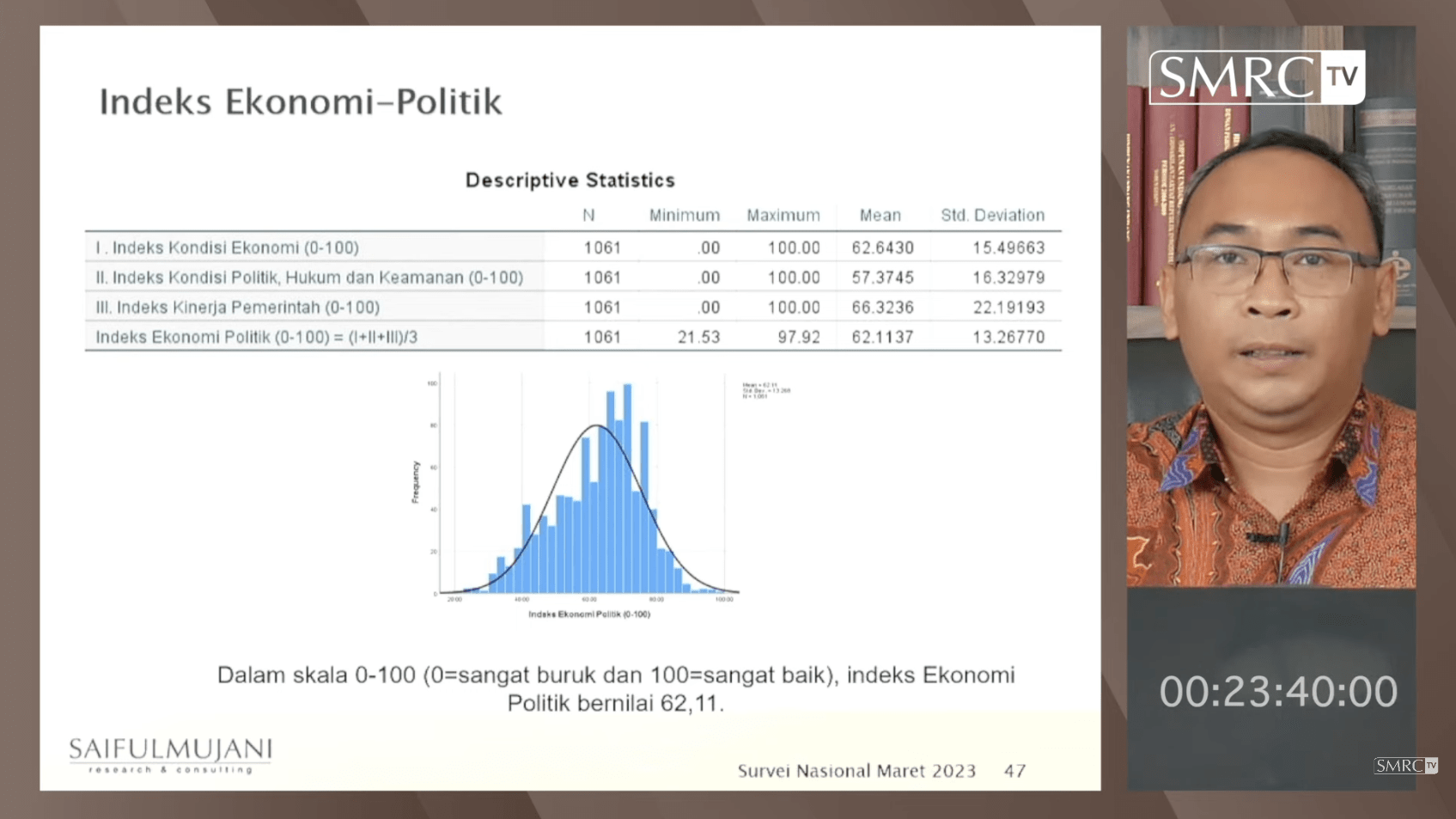
Task: Click the SMRC TV logo at top
Action: (1256, 77)
